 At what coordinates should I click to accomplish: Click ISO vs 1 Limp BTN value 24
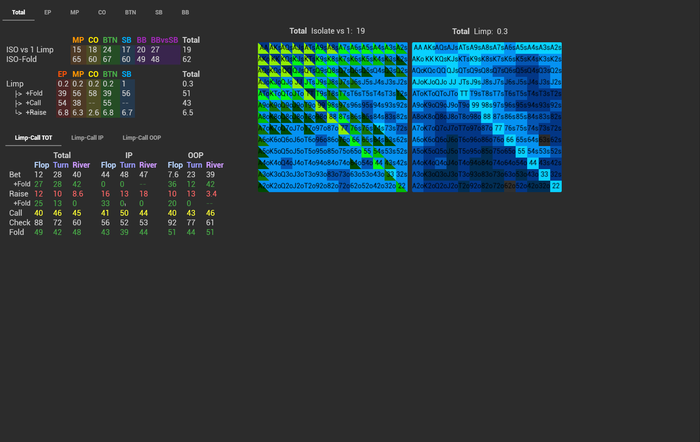coord(107,50)
